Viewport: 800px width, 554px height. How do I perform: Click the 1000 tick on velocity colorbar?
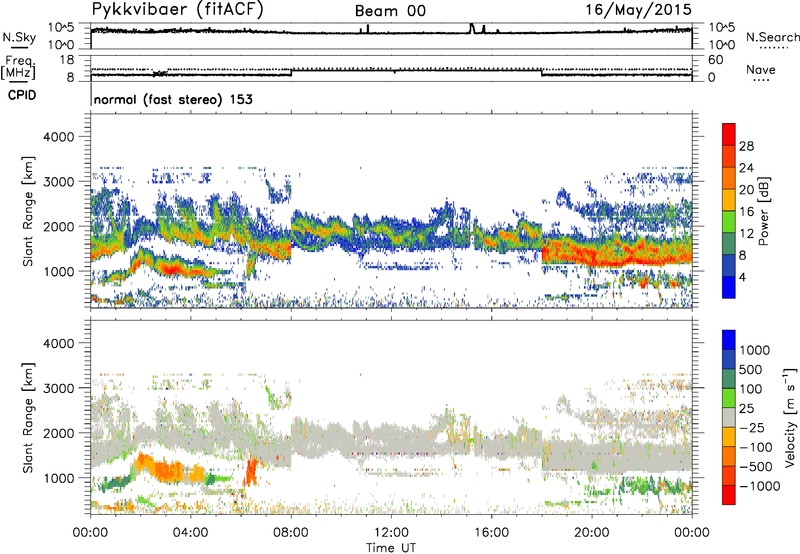coord(755,350)
